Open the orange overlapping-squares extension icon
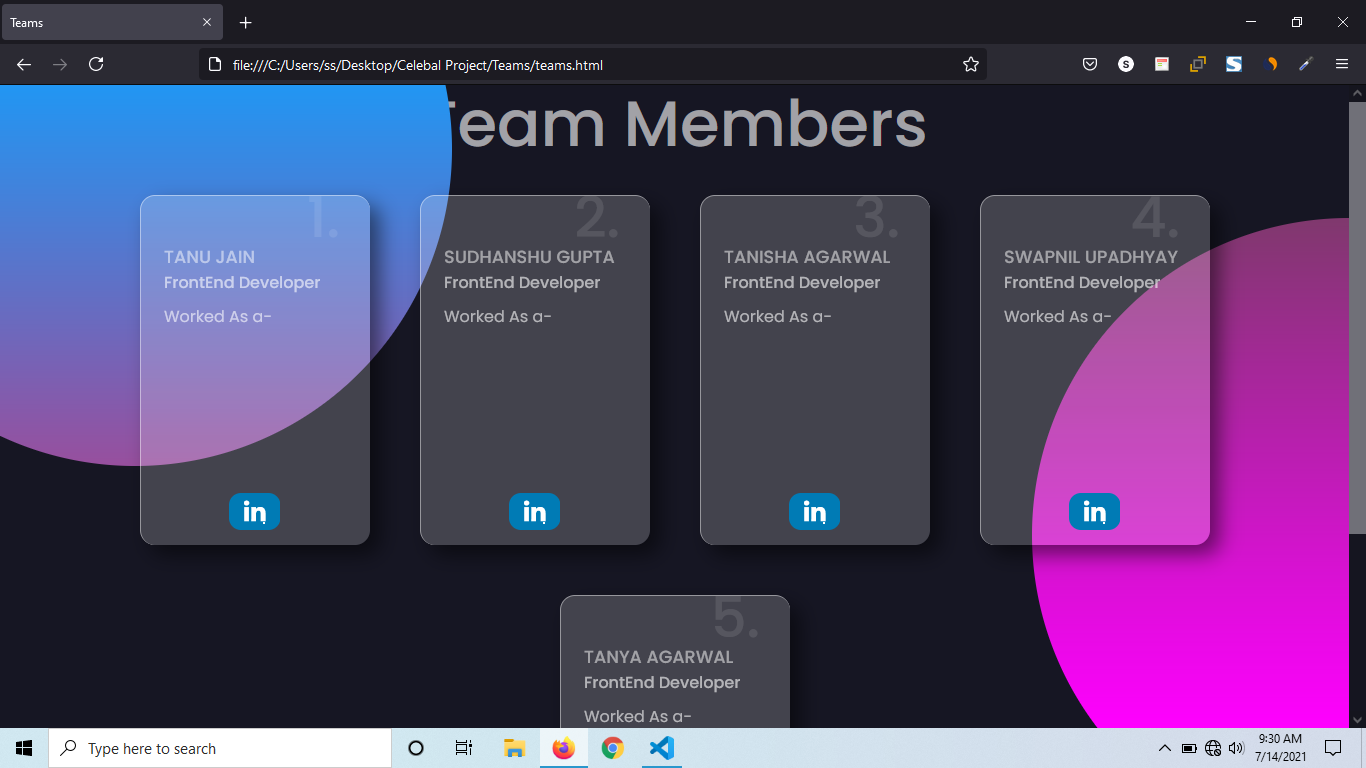Image resolution: width=1366 pixels, height=768 pixels. [1198, 64]
